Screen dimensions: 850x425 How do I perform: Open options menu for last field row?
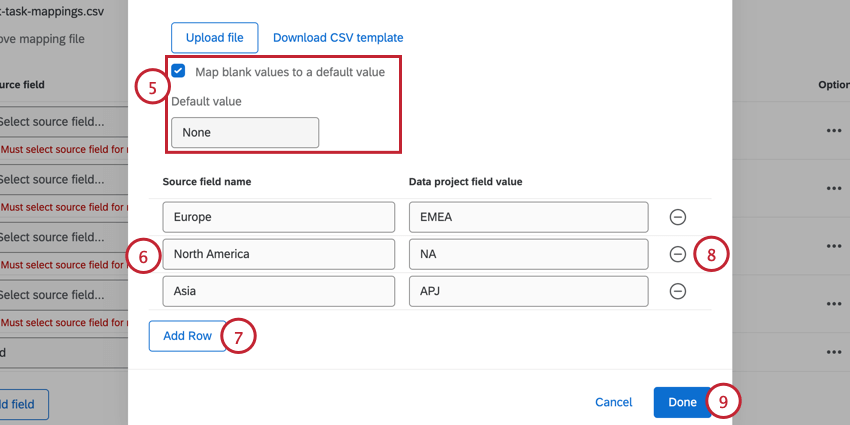click(833, 353)
